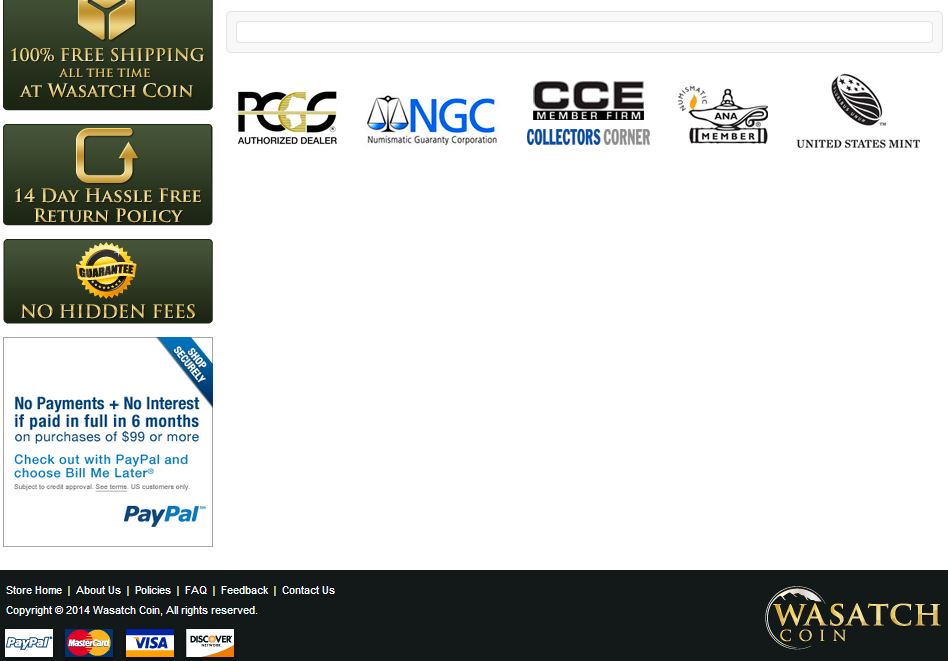Click the ANA Member lamp logo
Image resolution: width=948 pixels, height=661 pixels.
pos(723,115)
